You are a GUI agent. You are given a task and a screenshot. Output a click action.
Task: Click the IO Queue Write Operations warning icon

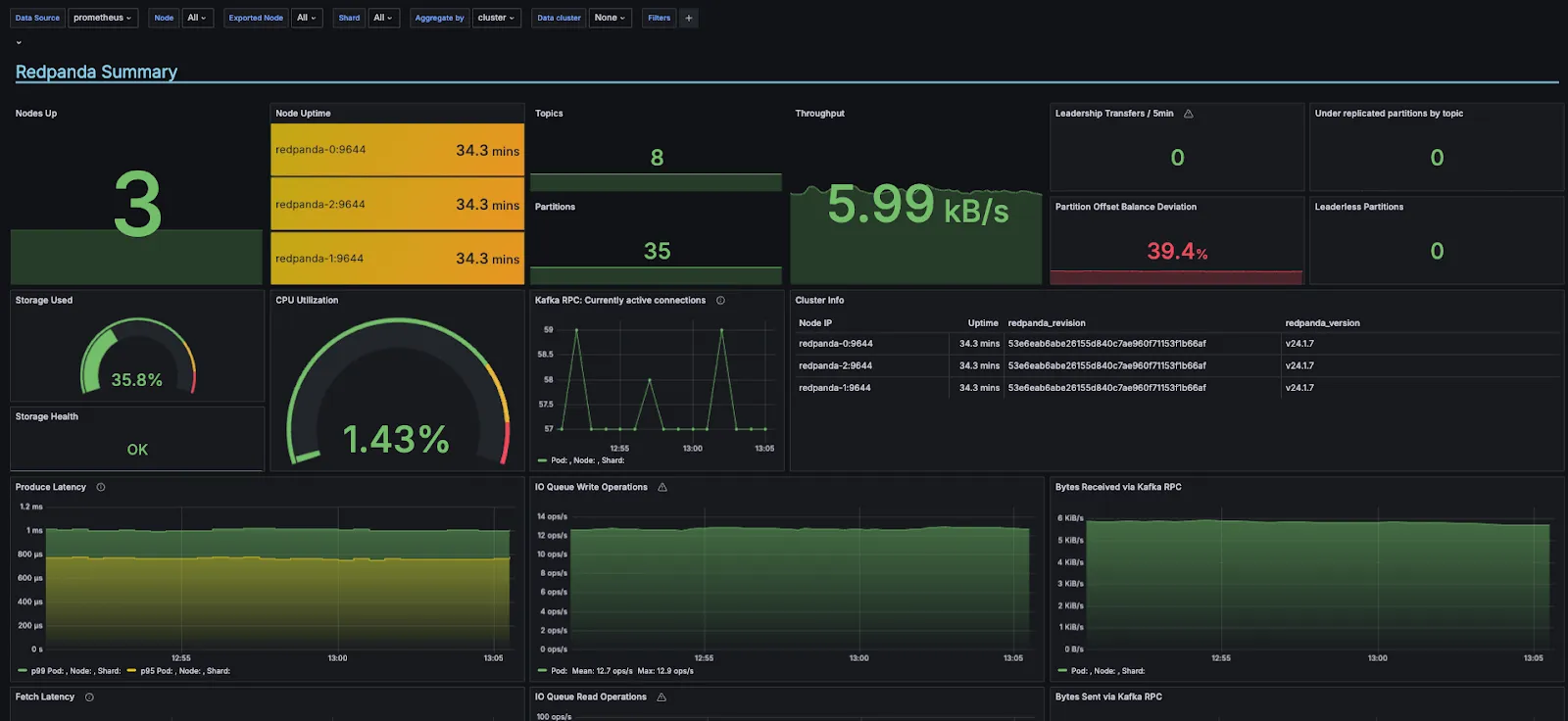click(662, 487)
